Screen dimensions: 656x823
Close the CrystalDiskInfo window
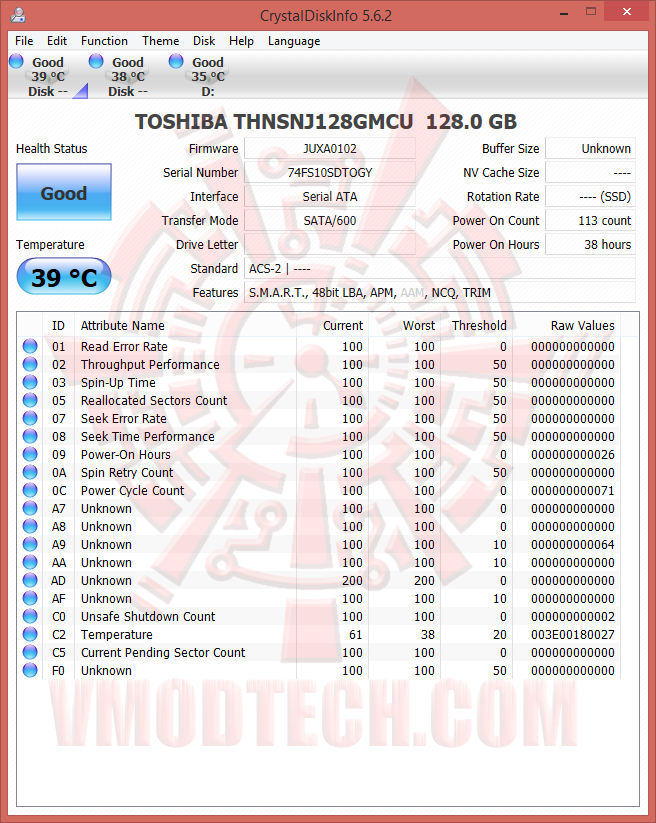(627, 12)
